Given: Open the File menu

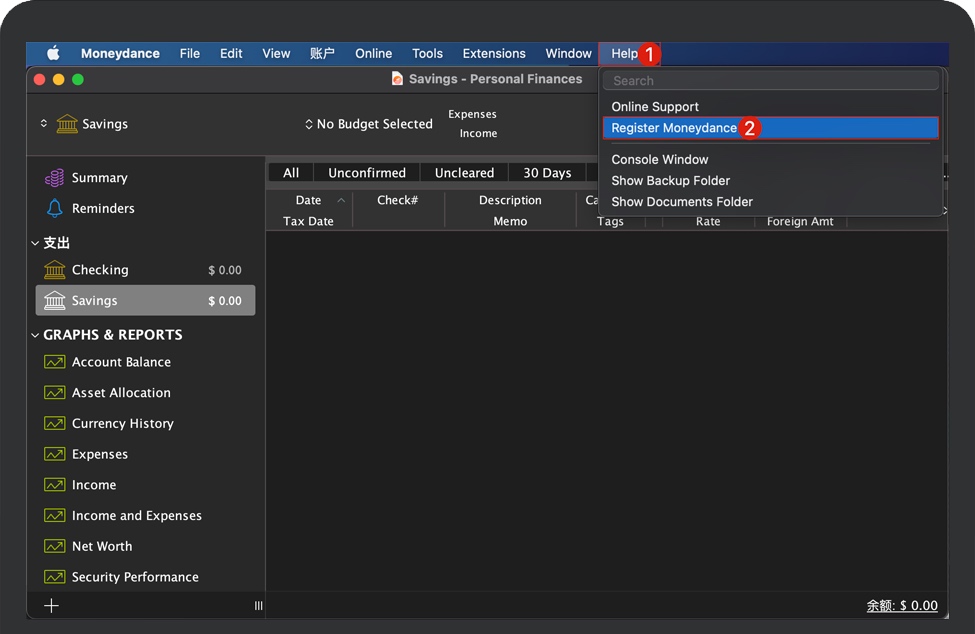Looking at the screenshot, I should (190, 53).
